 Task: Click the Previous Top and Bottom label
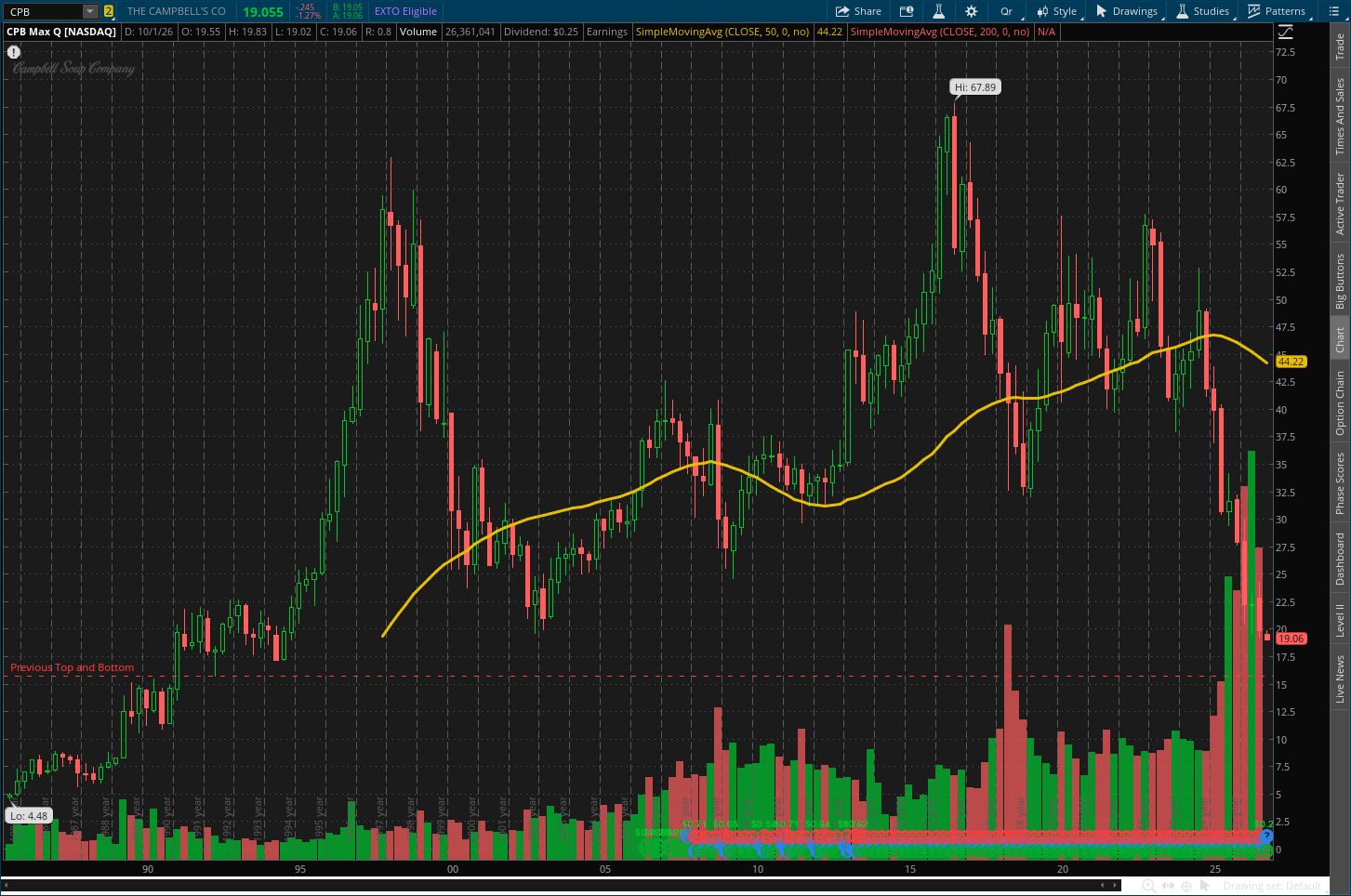tap(73, 667)
